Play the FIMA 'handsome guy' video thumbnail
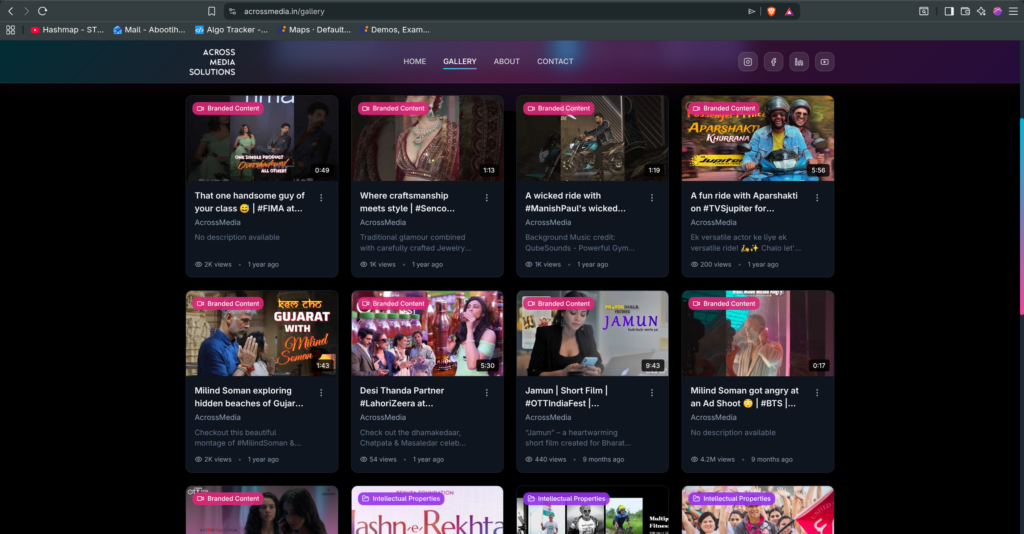 point(262,138)
